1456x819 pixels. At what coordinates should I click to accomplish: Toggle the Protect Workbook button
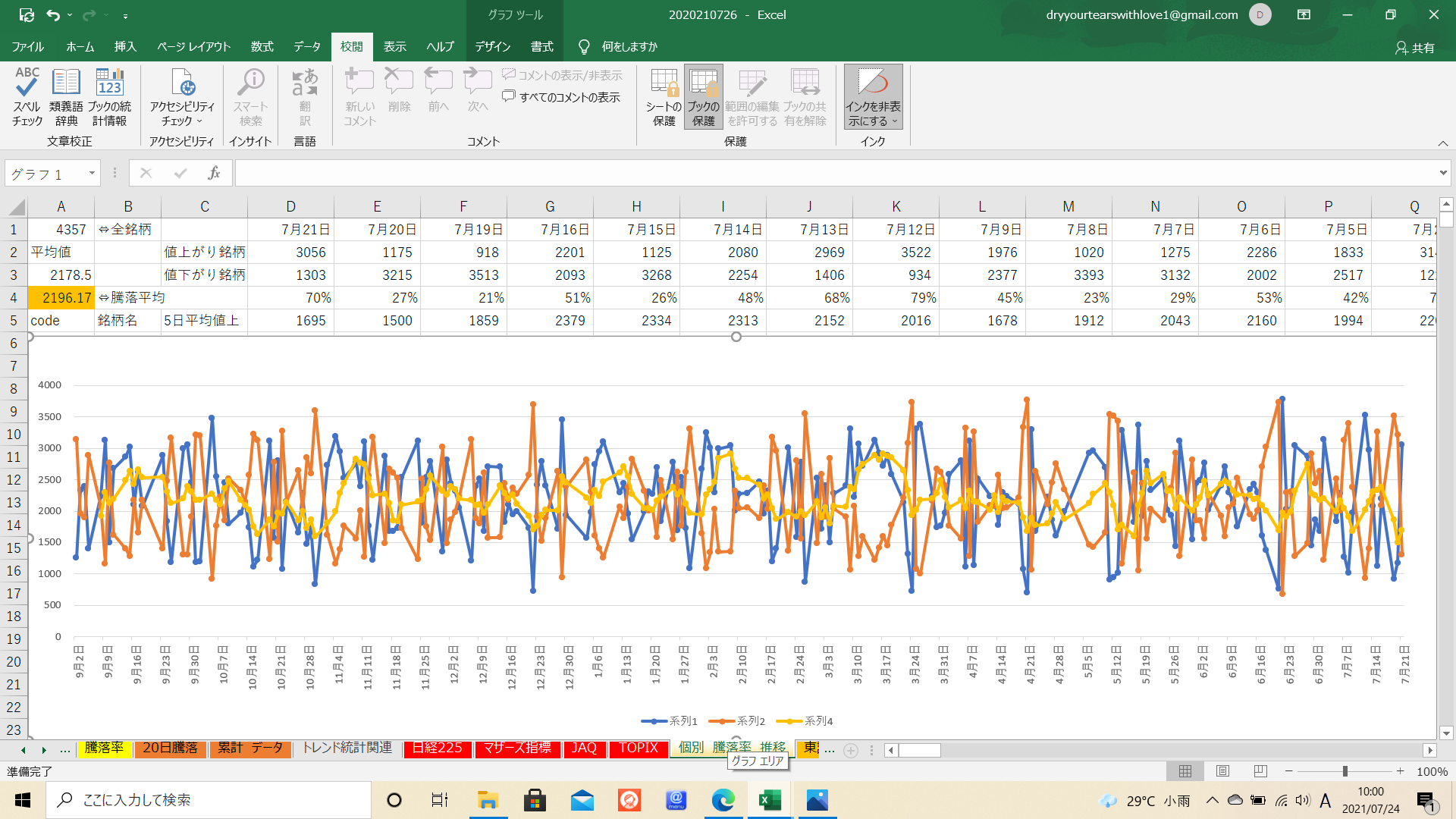tap(703, 96)
